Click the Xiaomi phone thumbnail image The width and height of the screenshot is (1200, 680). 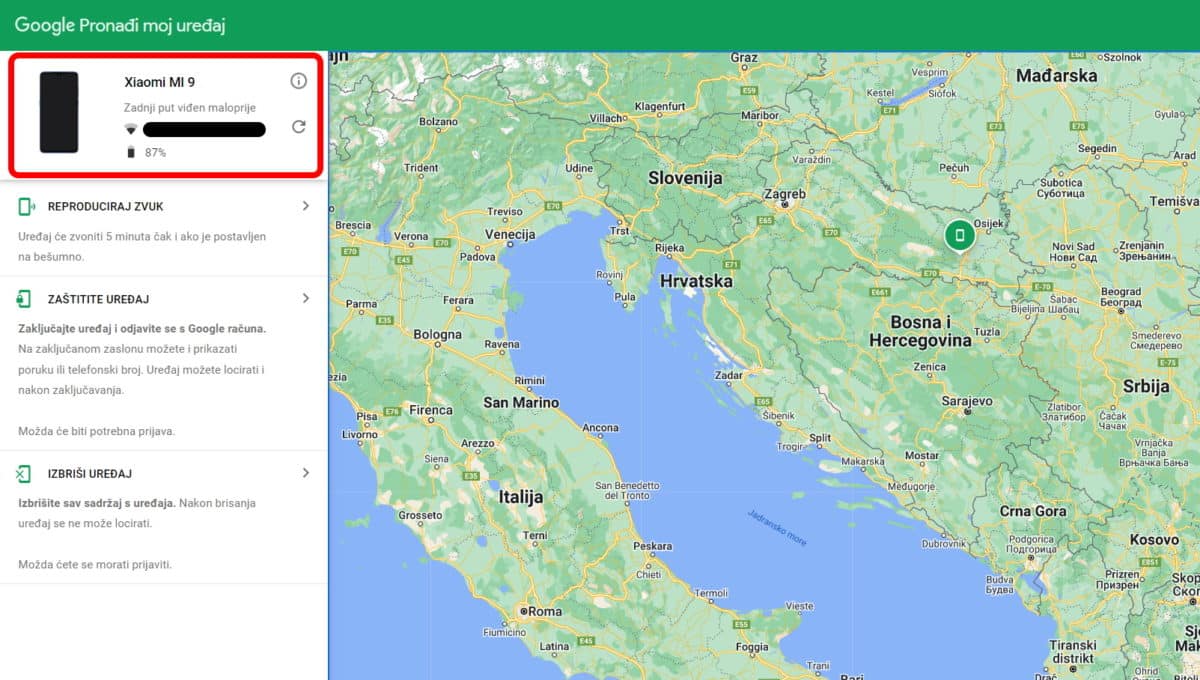57,112
